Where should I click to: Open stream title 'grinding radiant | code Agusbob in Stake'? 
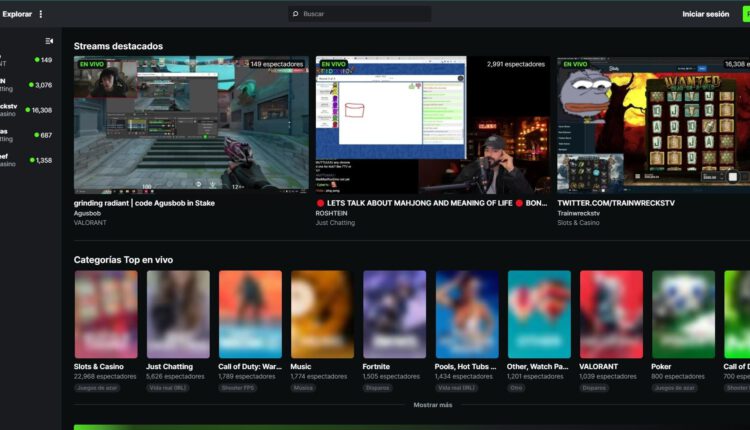pos(144,203)
